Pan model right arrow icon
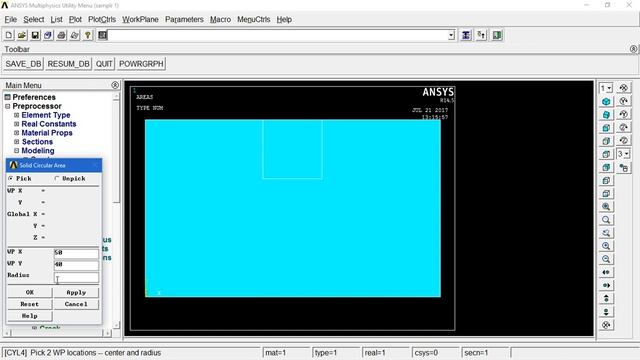The height and width of the screenshot is (360, 640). 606,285
